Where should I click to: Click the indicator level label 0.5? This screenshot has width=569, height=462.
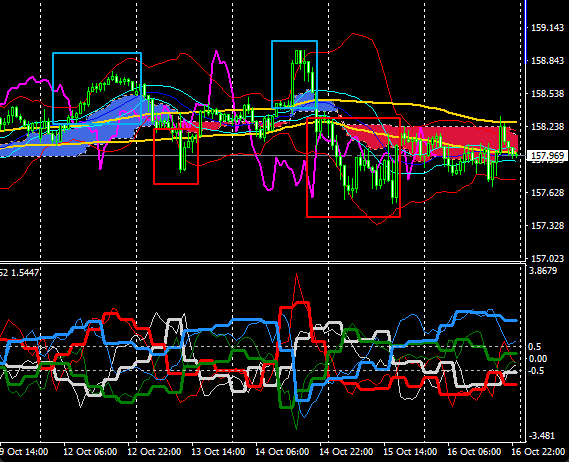click(535, 347)
